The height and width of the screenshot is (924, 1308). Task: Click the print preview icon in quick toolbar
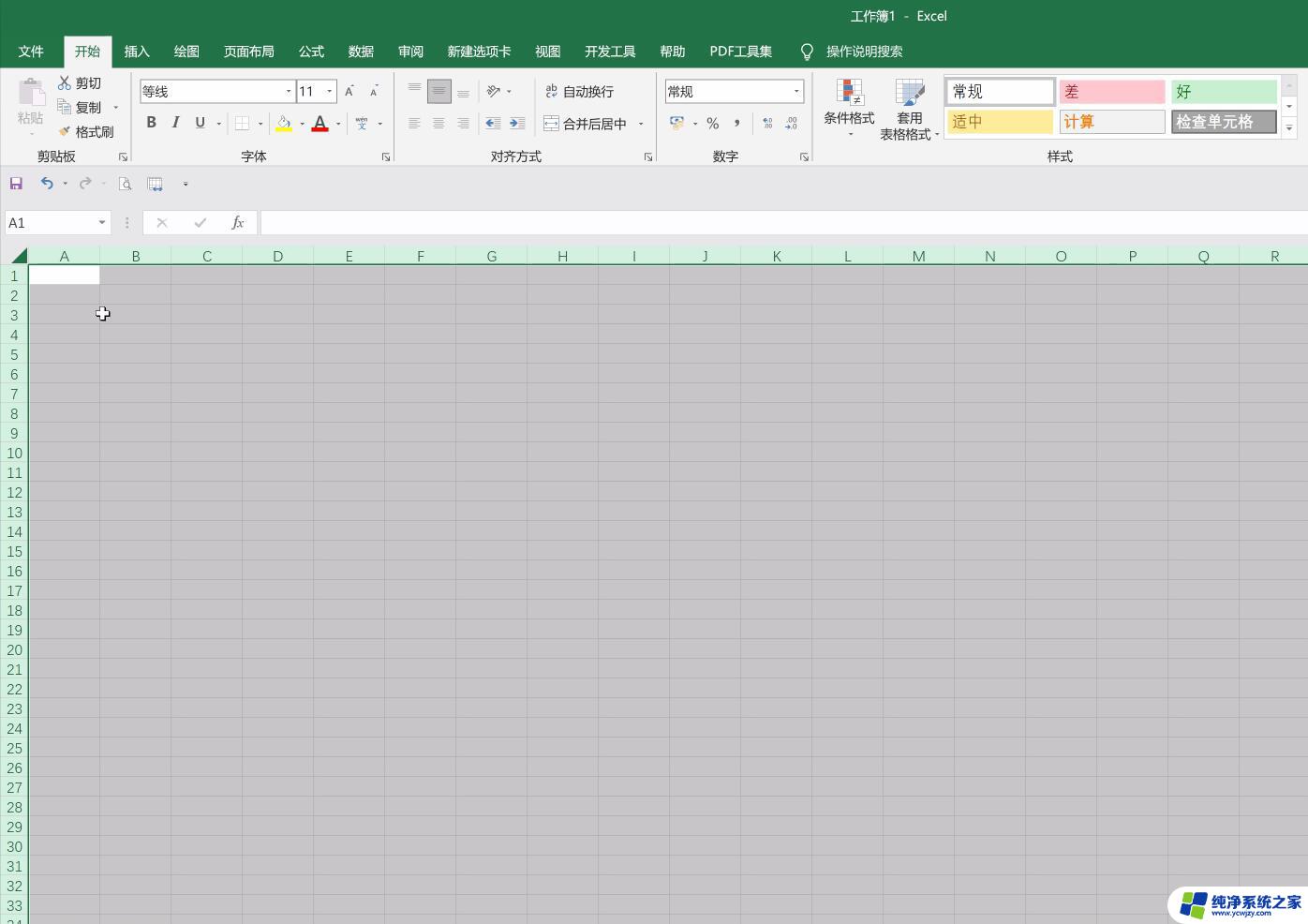coord(125,184)
